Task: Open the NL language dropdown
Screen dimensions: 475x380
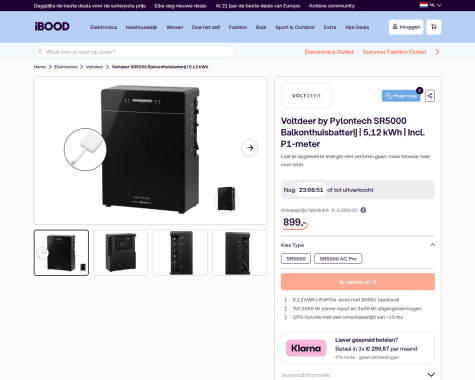Action: click(x=435, y=5)
